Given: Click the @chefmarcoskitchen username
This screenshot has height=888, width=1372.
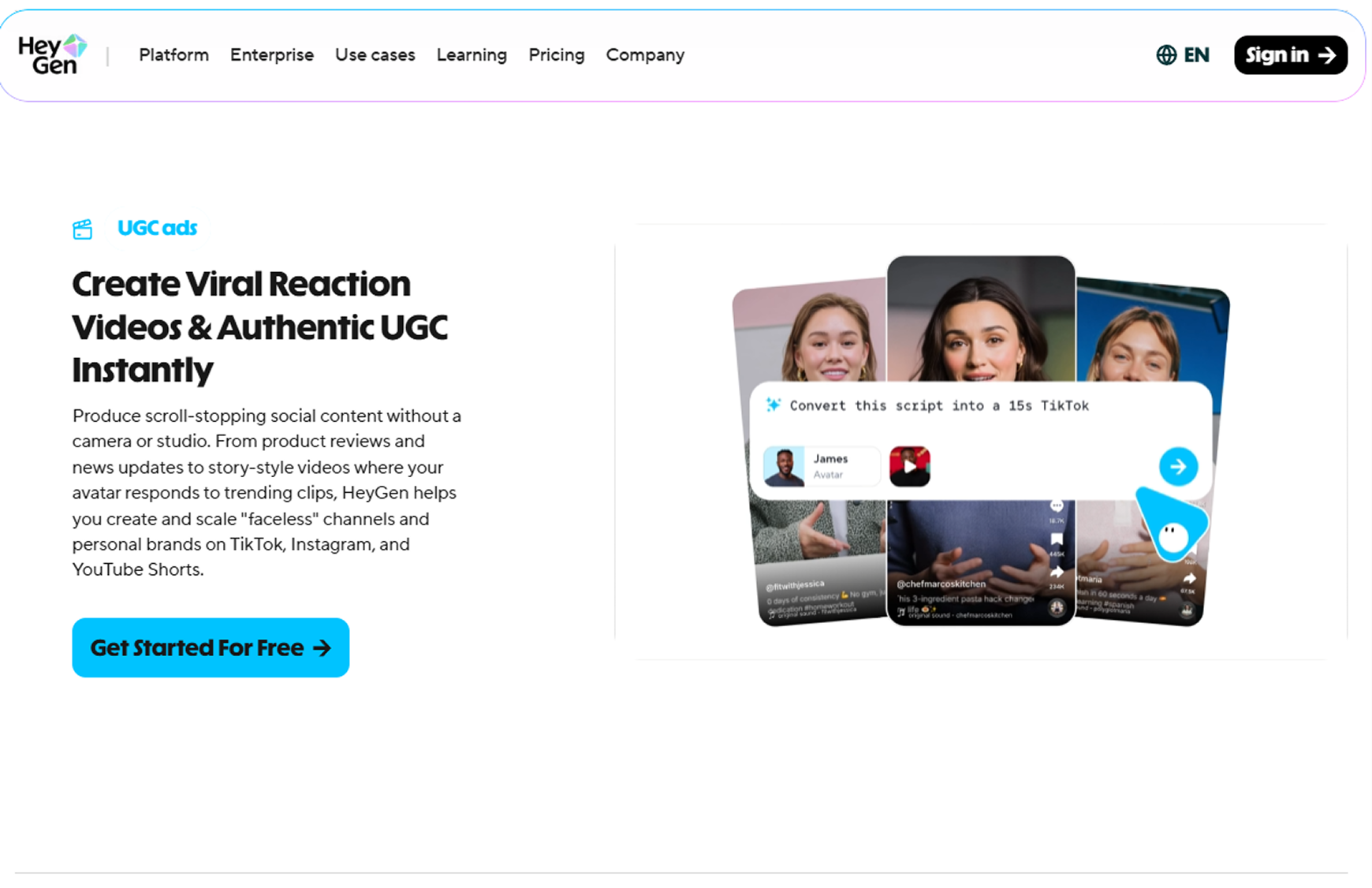Looking at the screenshot, I should pyautogui.click(x=941, y=584).
